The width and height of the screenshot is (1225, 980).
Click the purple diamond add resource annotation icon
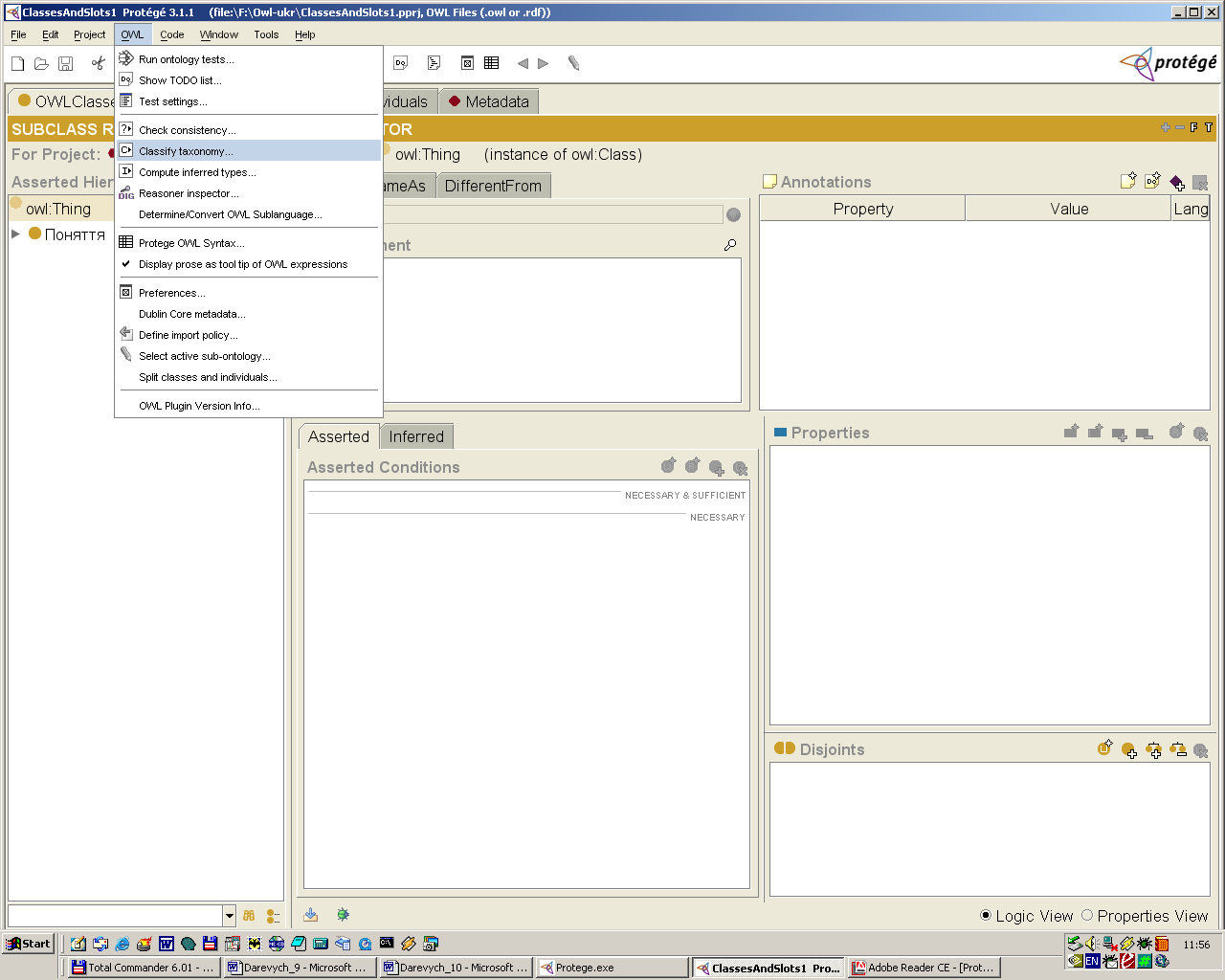(x=1177, y=182)
